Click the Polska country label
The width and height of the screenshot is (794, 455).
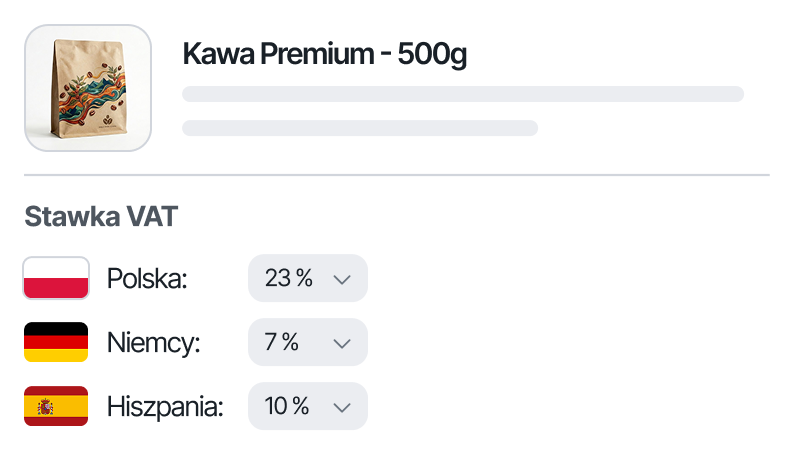147,278
